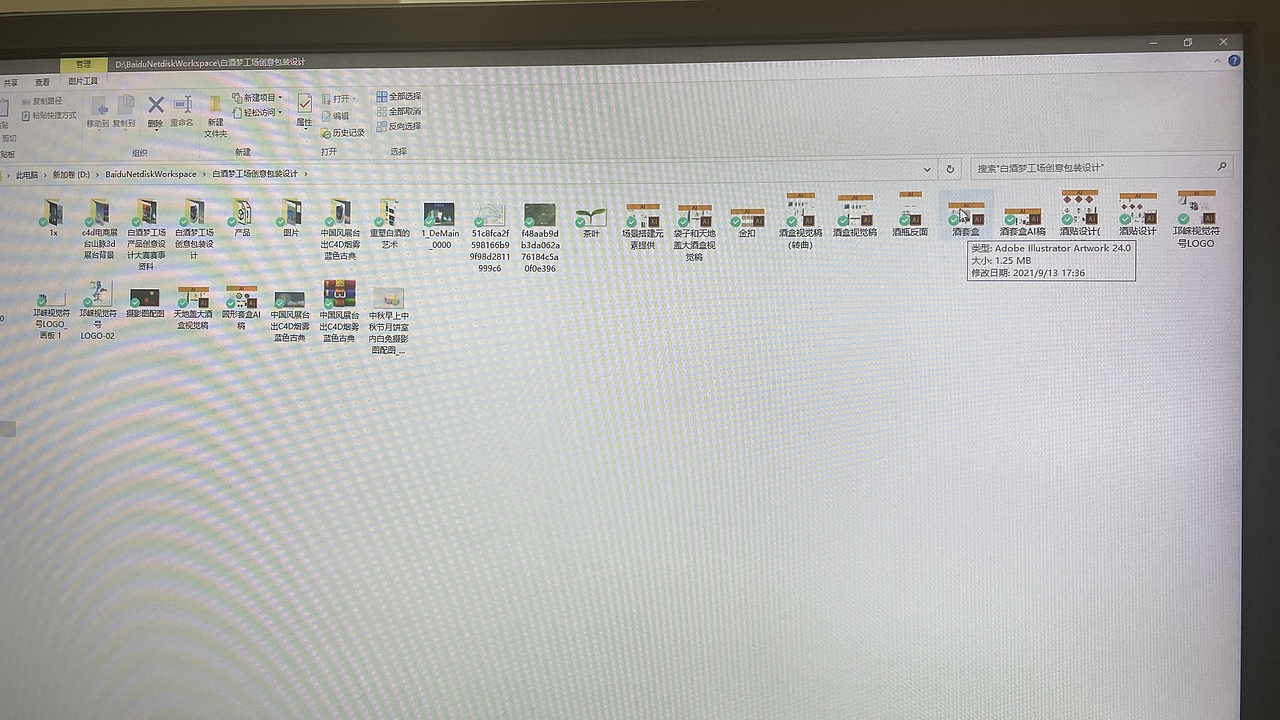This screenshot has height=720, width=1280.
Task: Select the 金扣 AI file
Action: [x=747, y=223]
